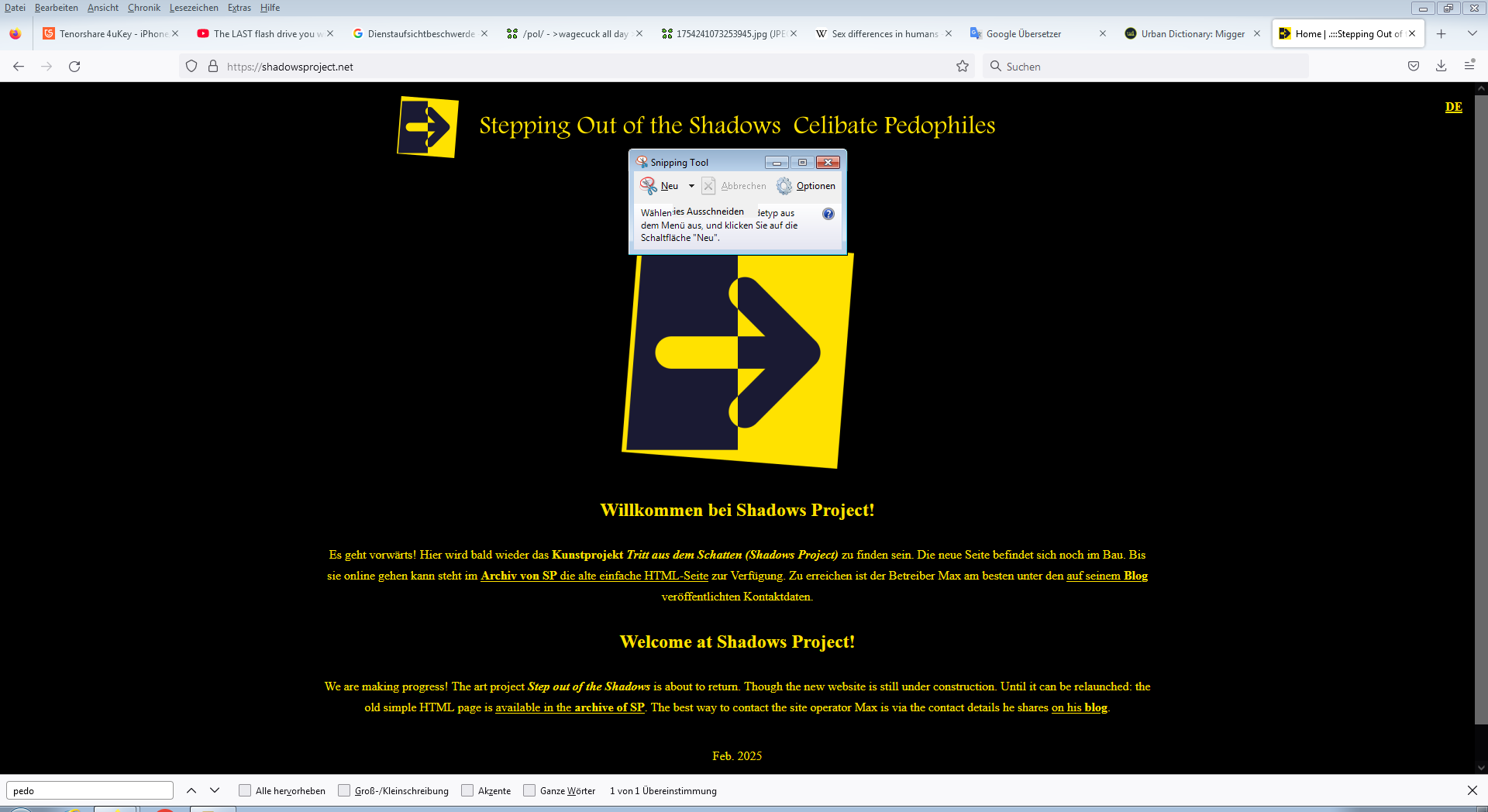
Task: Enable Ganze Wörter checkbox
Action: point(529,790)
